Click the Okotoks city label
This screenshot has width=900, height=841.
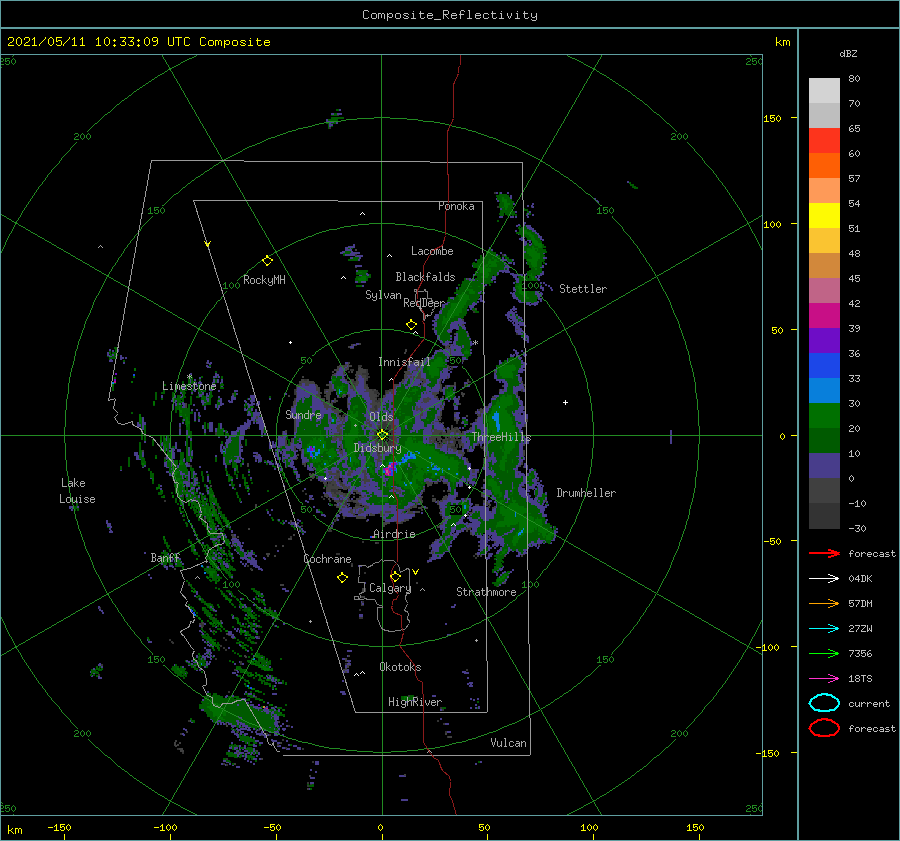400,667
